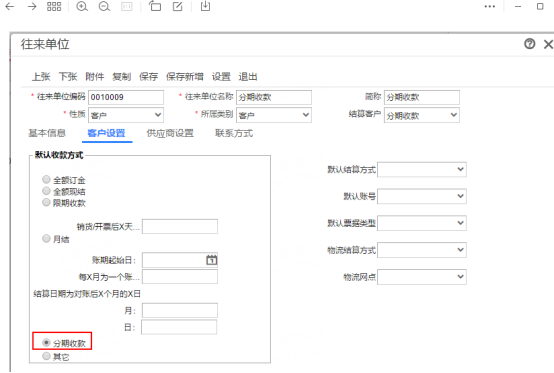Select the 全额订金 radio option

pyautogui.click(x=46, y=179)
